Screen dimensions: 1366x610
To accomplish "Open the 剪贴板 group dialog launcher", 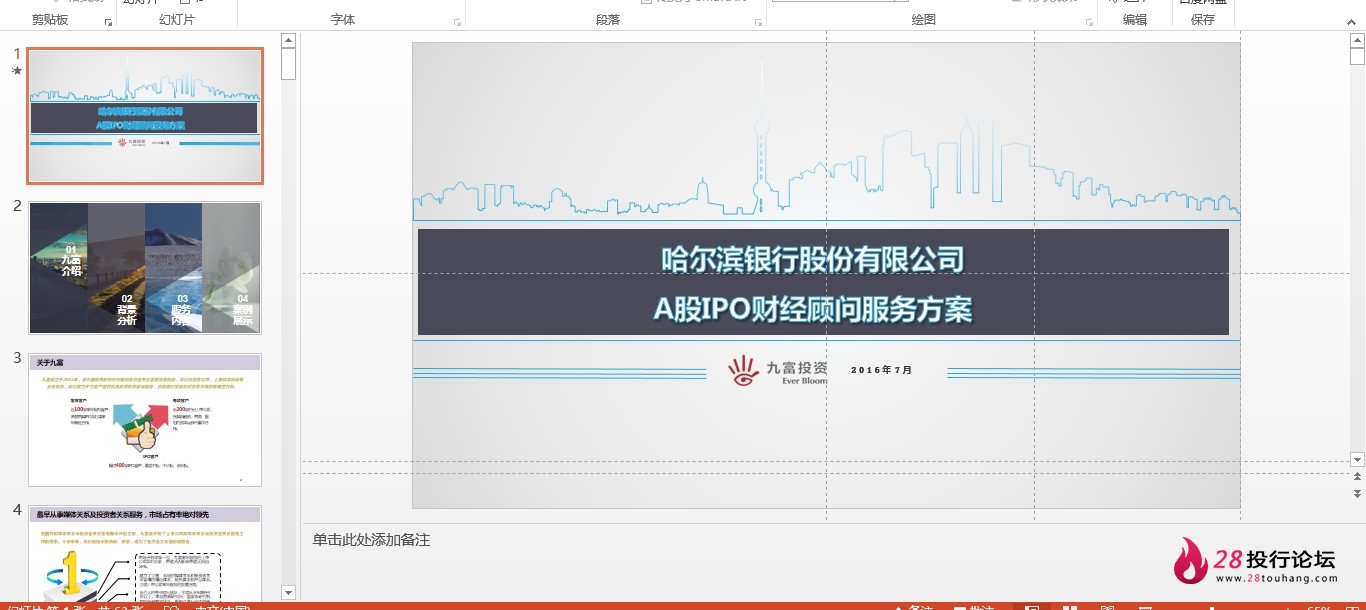I will click(108, 21).
